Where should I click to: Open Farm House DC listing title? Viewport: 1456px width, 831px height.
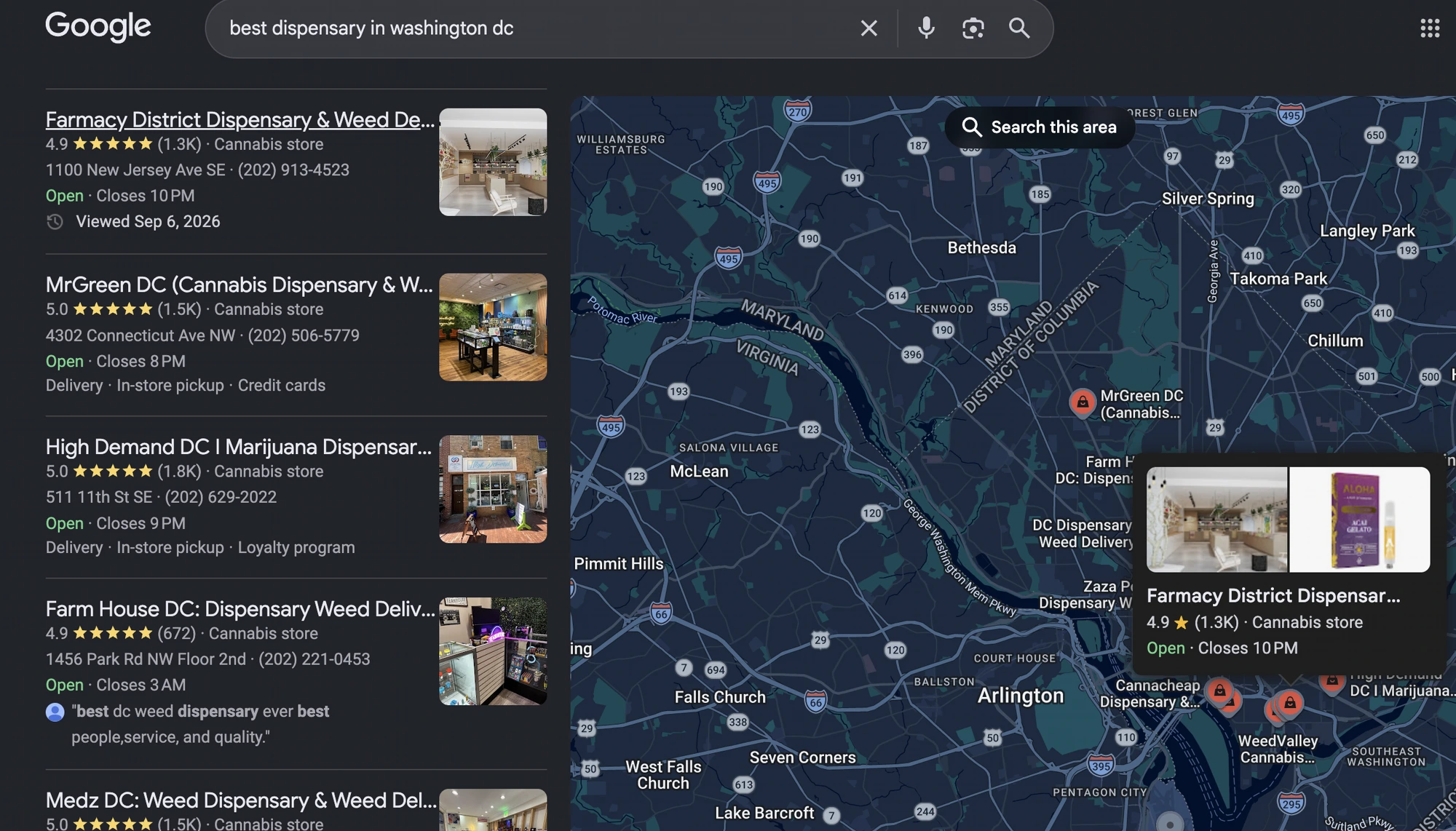click(x=240, y=609)
